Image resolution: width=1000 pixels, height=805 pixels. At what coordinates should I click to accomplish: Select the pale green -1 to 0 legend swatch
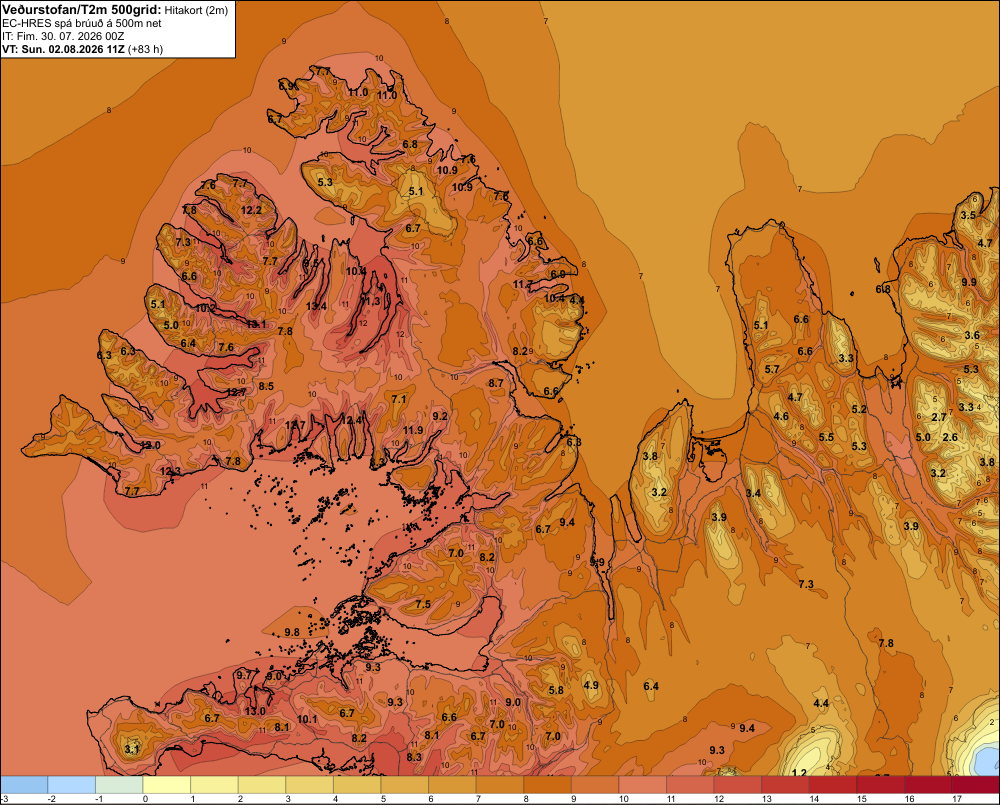(119, 785)
